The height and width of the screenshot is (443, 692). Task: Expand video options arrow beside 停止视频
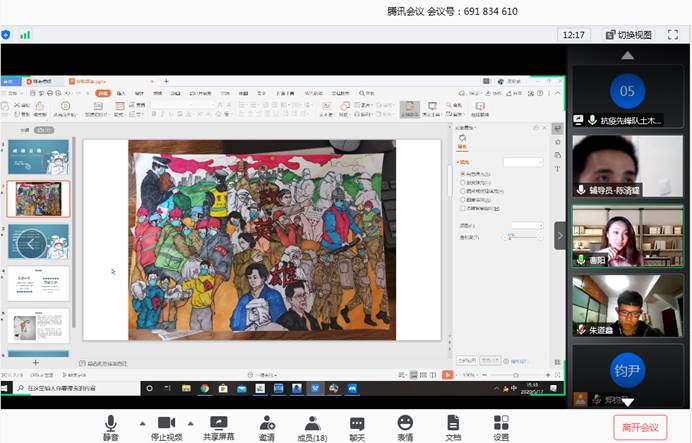coord(191,424)
